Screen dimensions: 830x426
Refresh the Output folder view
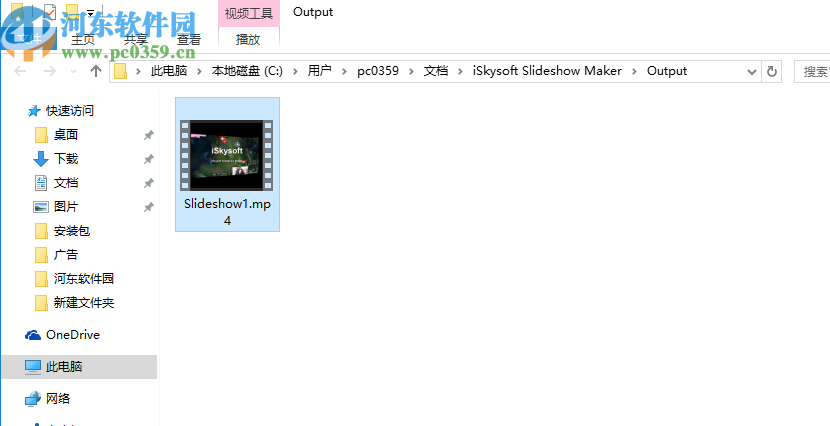click(772, 71)
